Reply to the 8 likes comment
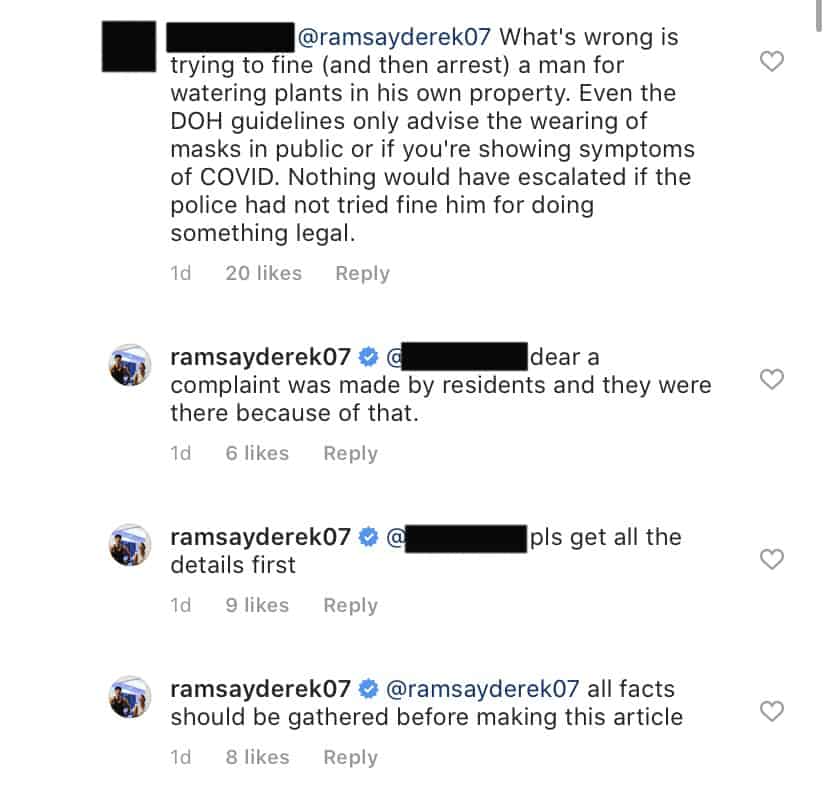This screenshot has height=798, width=828. point(351,757)
